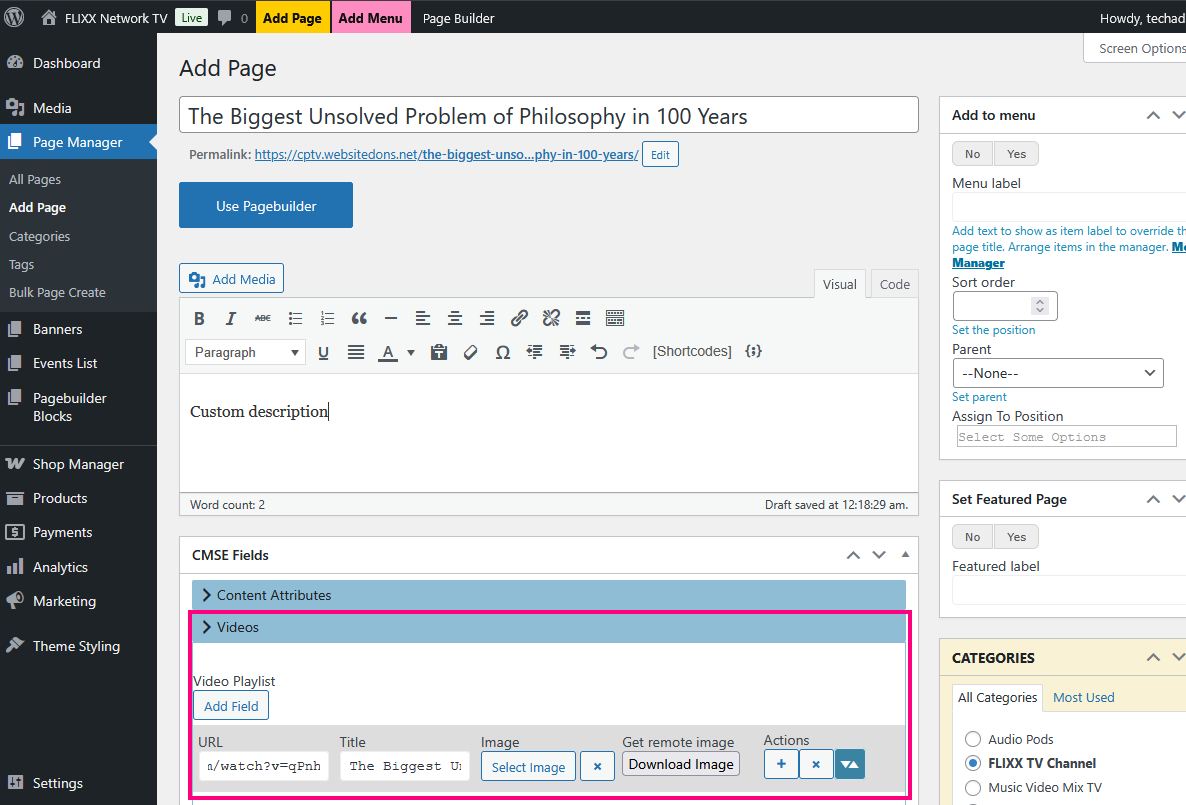Click the Insert link icon
The image size is (1186, 805).
coord(519,318)
